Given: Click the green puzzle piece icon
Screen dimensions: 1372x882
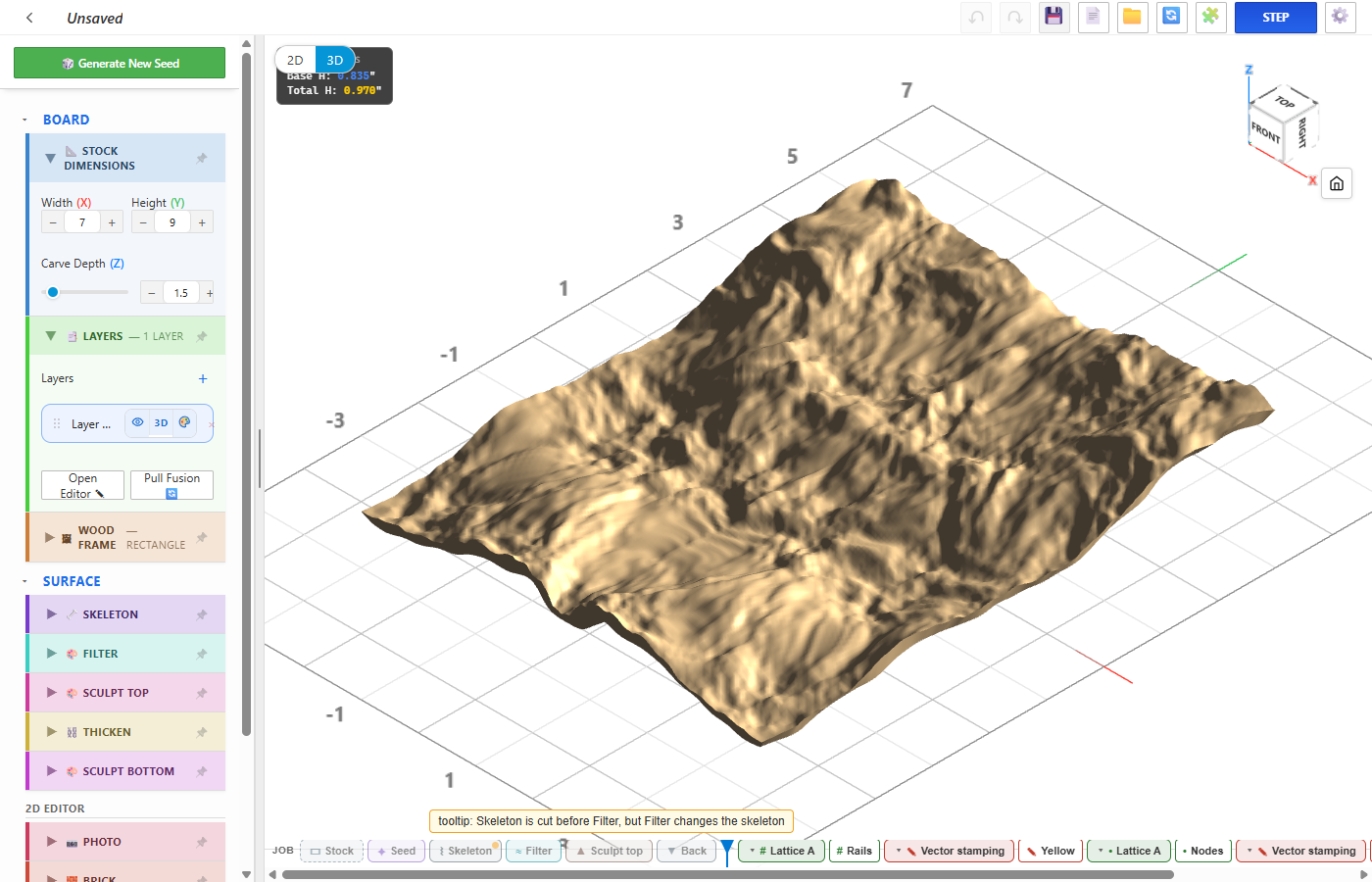Looking at the screenshot, I should 1210,17.
